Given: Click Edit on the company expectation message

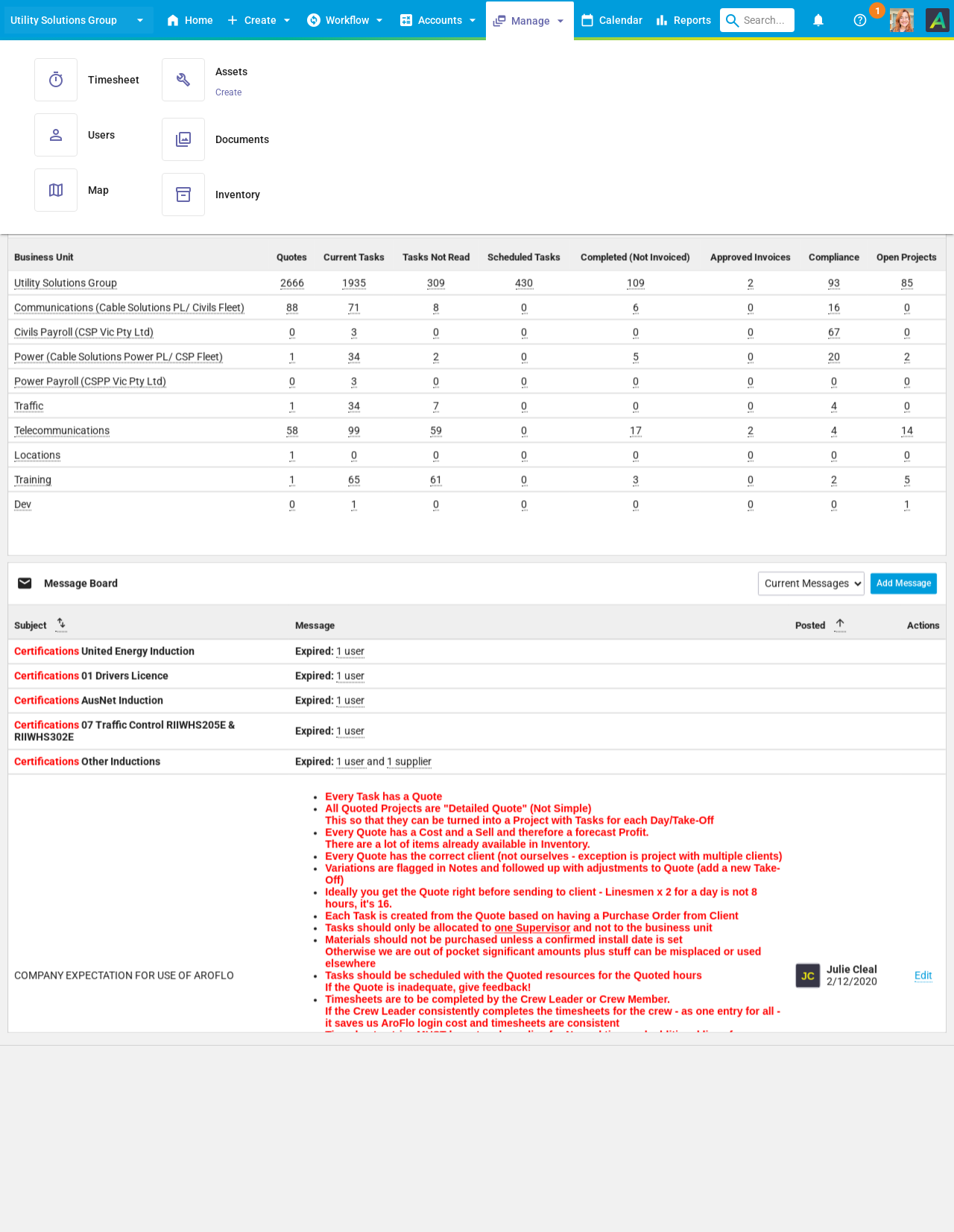Looking at the screenshot, I should click(923, 976).
